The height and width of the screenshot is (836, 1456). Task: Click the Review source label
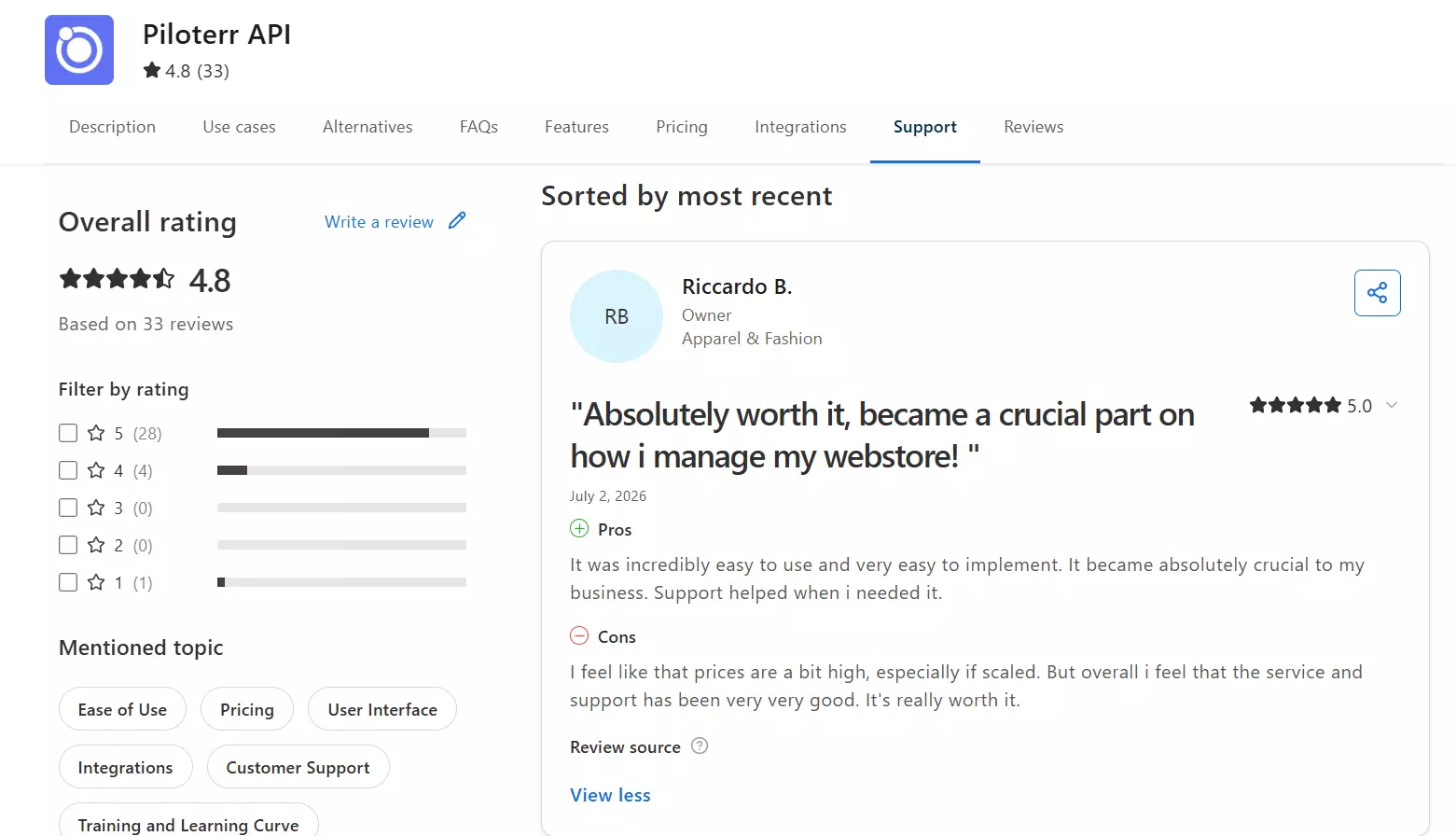625,746
